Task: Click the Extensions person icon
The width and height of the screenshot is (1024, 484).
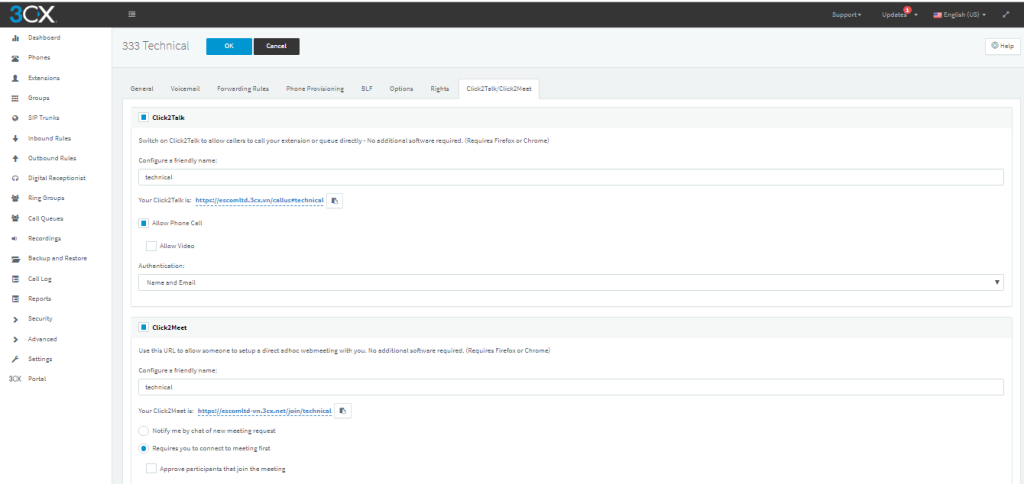Action: (x=15, y=78)
